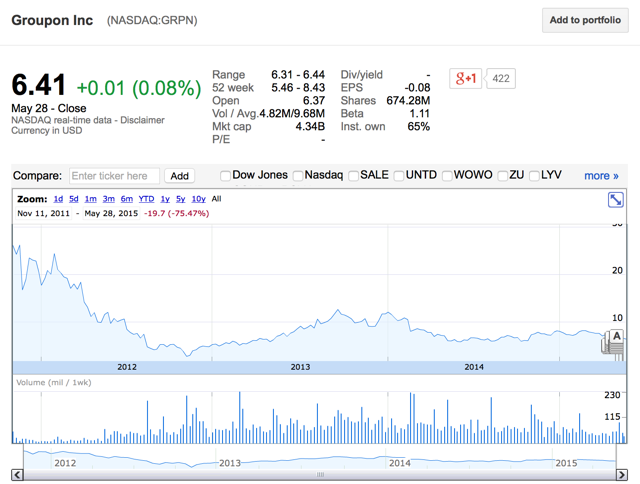Open the Disclaimer link

tap(142, 120)
